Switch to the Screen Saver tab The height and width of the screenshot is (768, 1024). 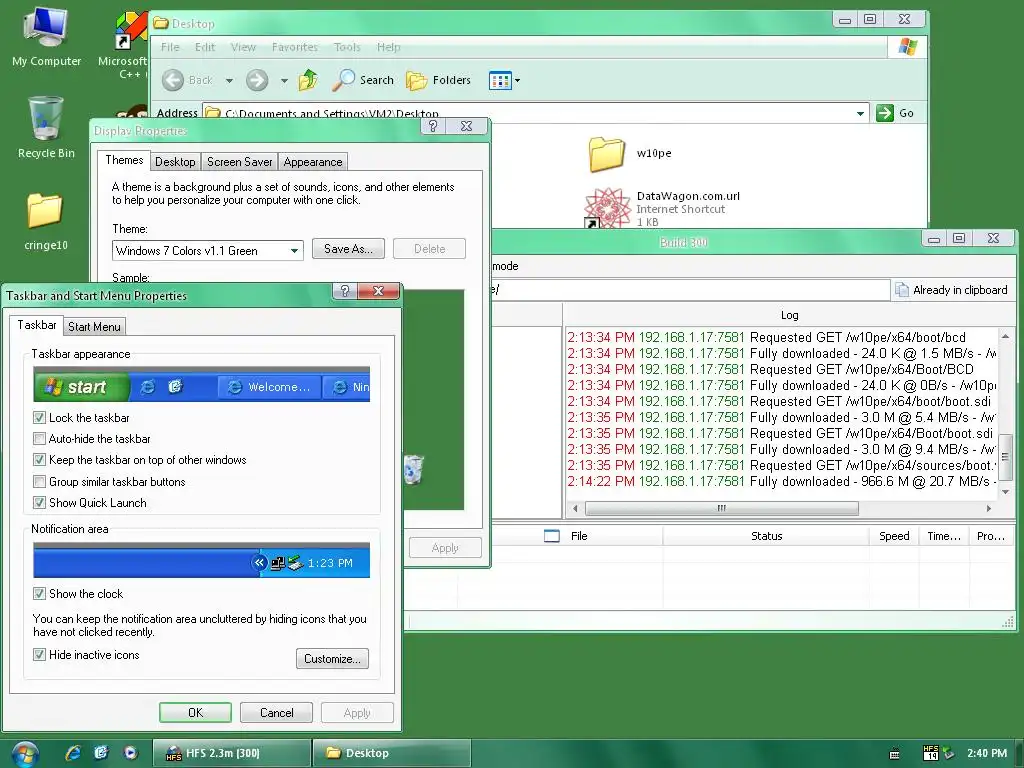coord(240,162)
